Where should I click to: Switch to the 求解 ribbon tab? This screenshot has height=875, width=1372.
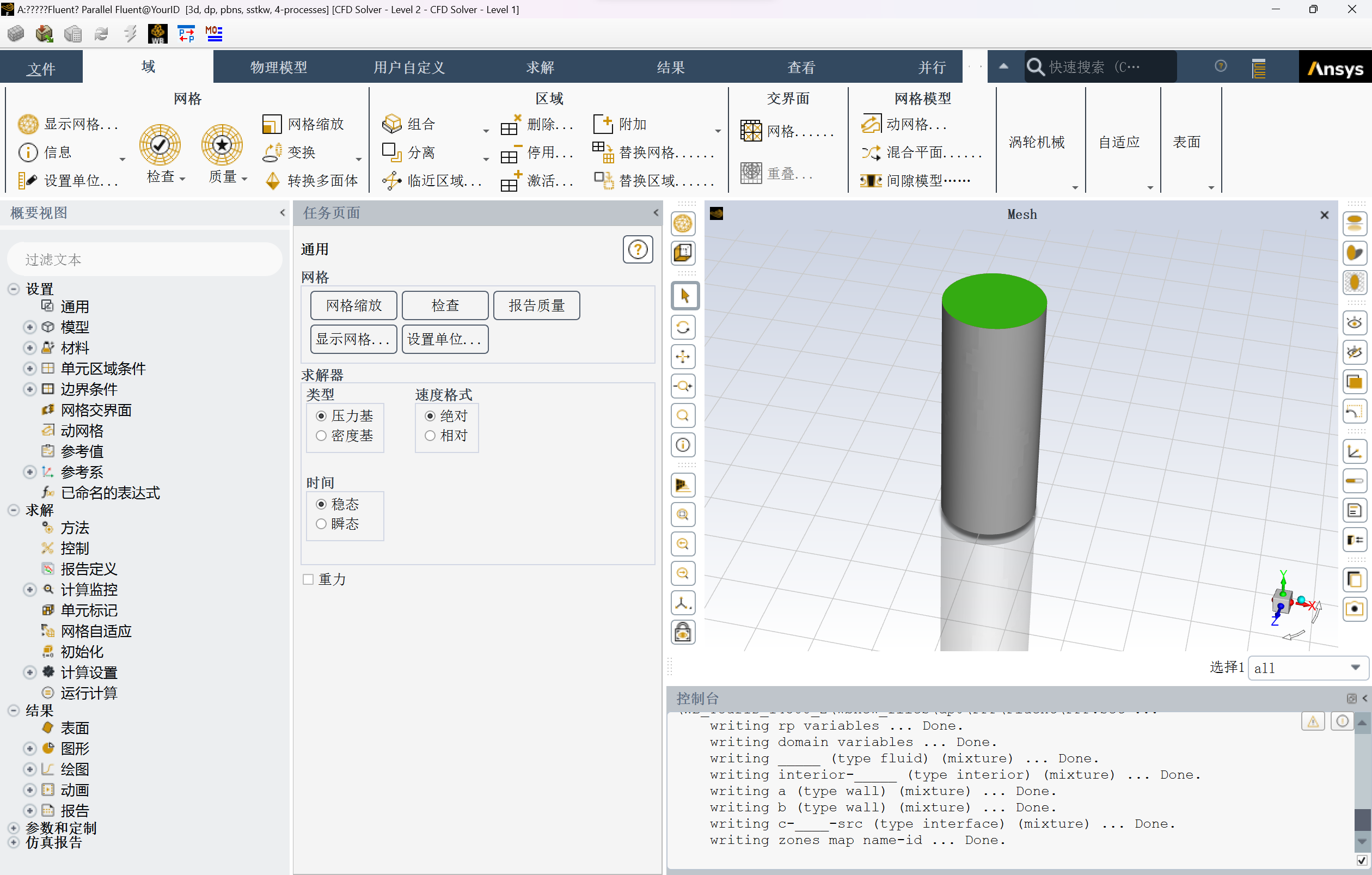coord(540,67)
